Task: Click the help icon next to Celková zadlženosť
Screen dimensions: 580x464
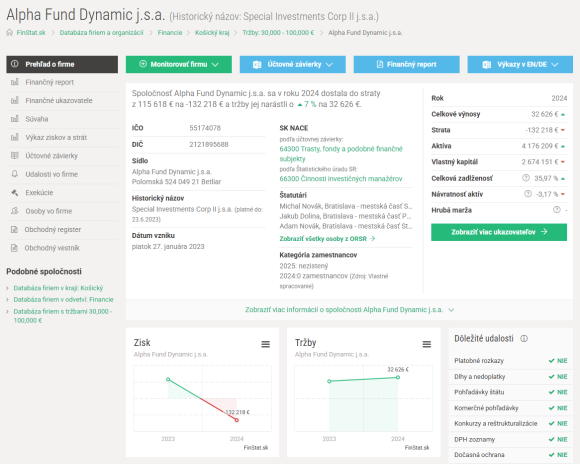Action: pyautogui.click(x=526, y=178)
